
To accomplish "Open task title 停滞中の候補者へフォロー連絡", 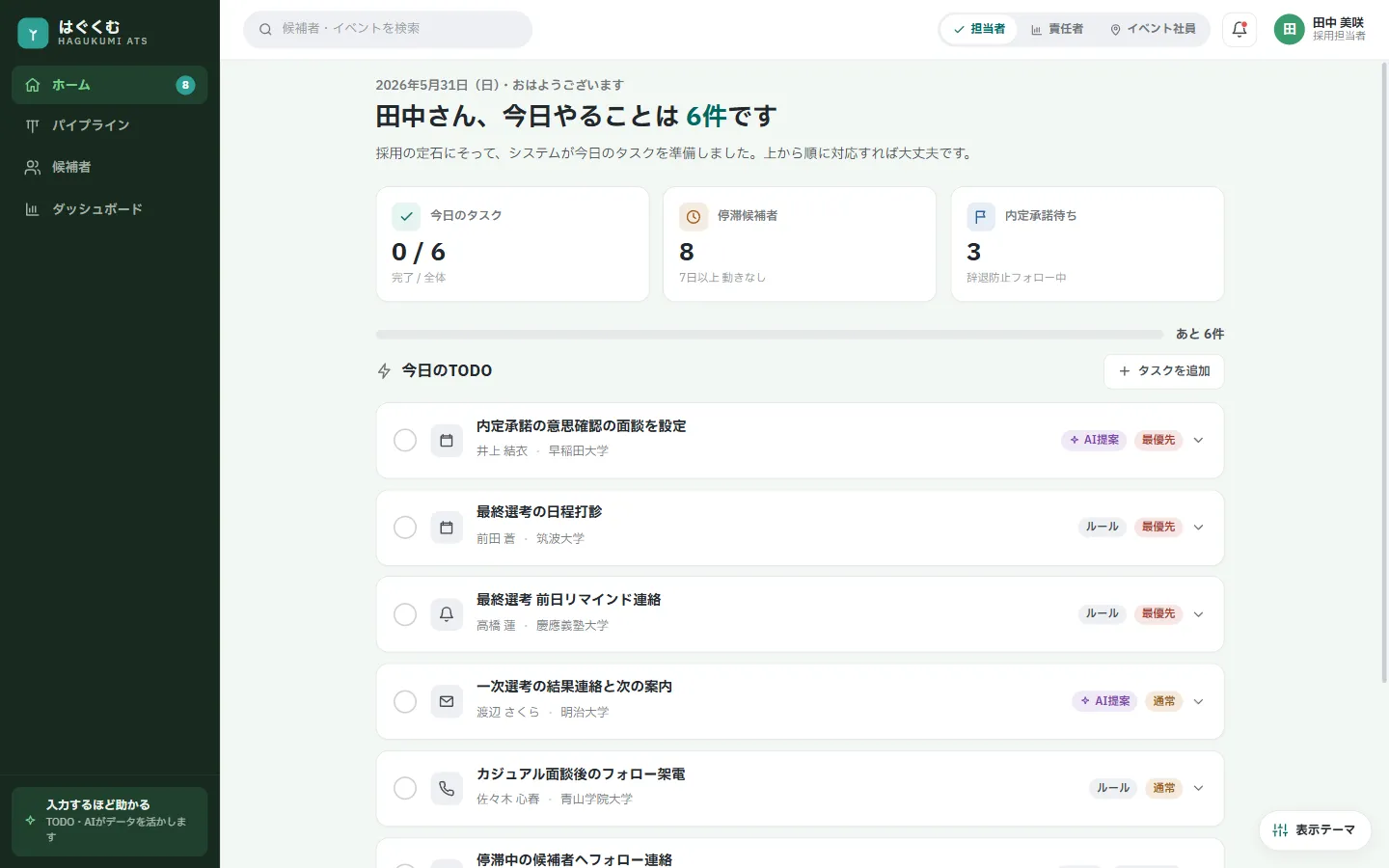I will 574,859.
